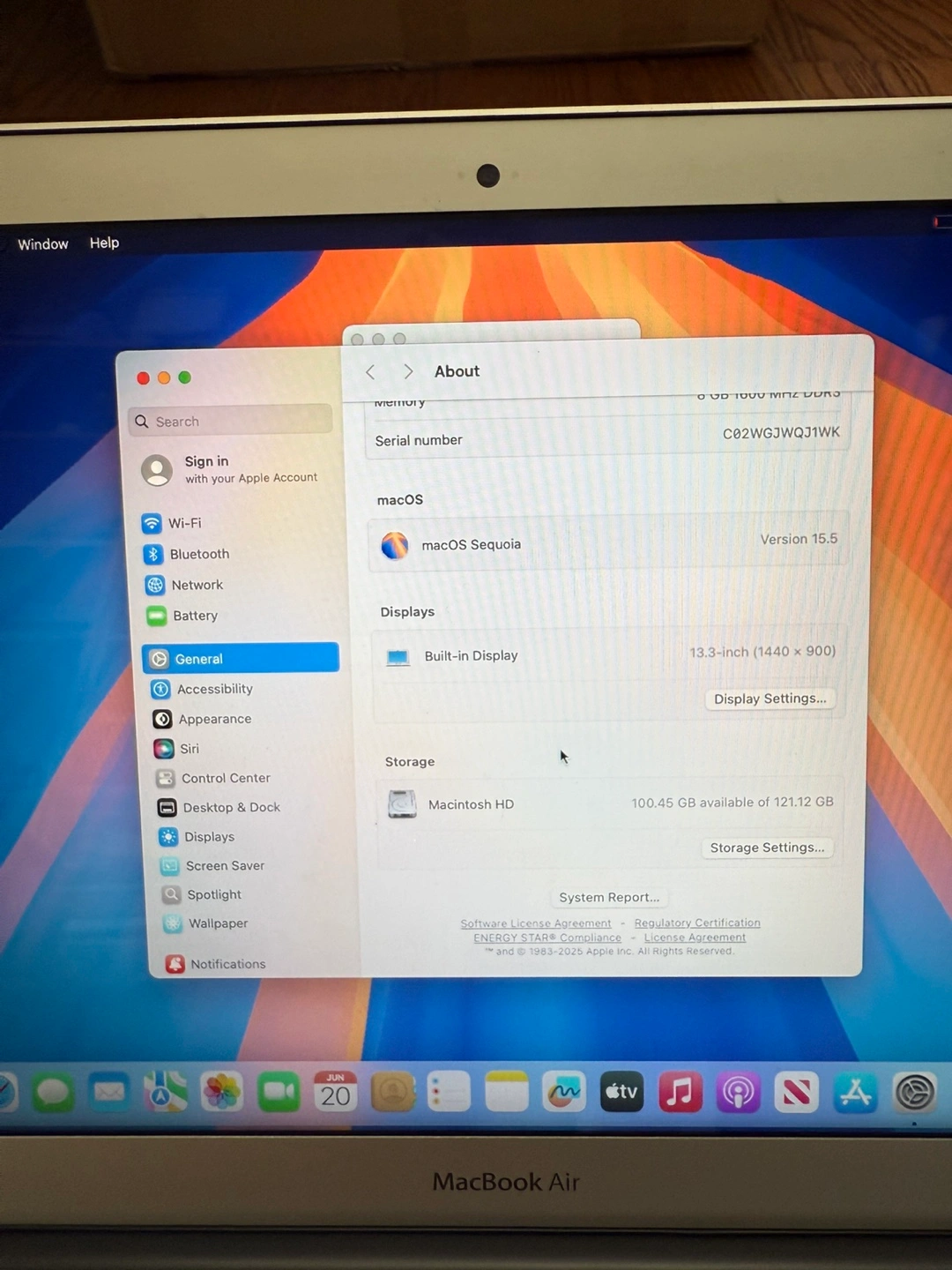Click the 13.3-inch (1440 × 900) text
This screenshot has width=952, height=1270.
point(762,652)
